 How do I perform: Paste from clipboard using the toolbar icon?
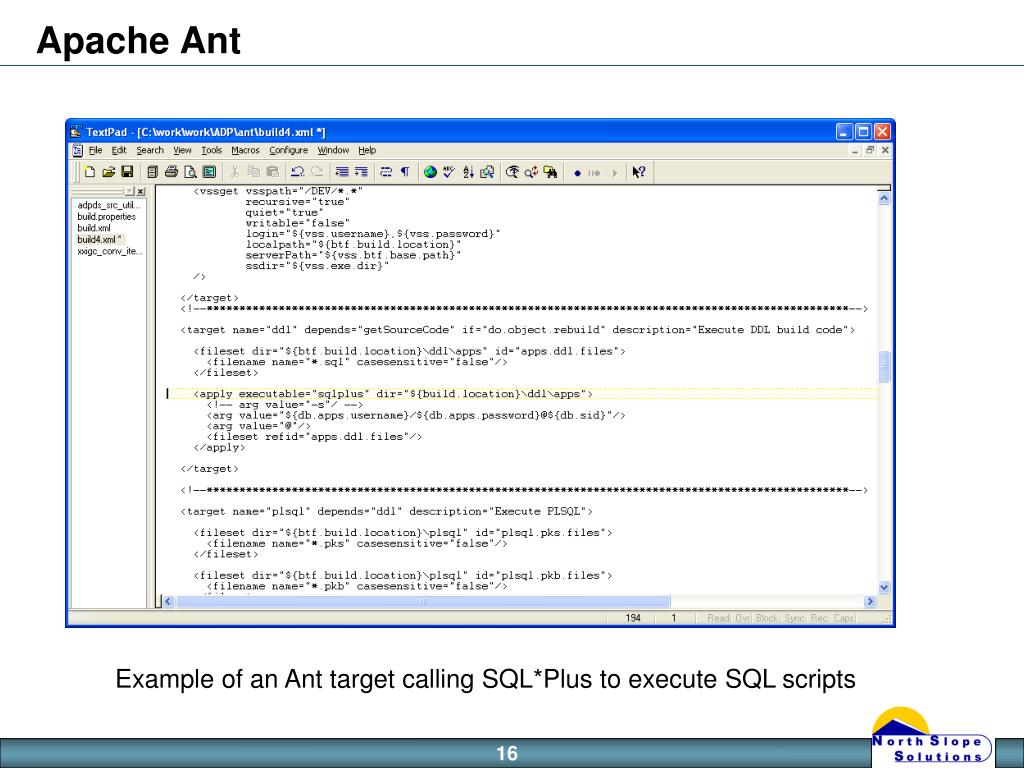pos(272,172)
